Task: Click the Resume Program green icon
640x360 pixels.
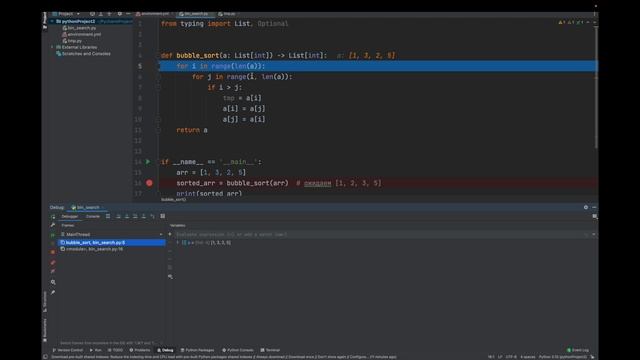Action: coord(53,235)
